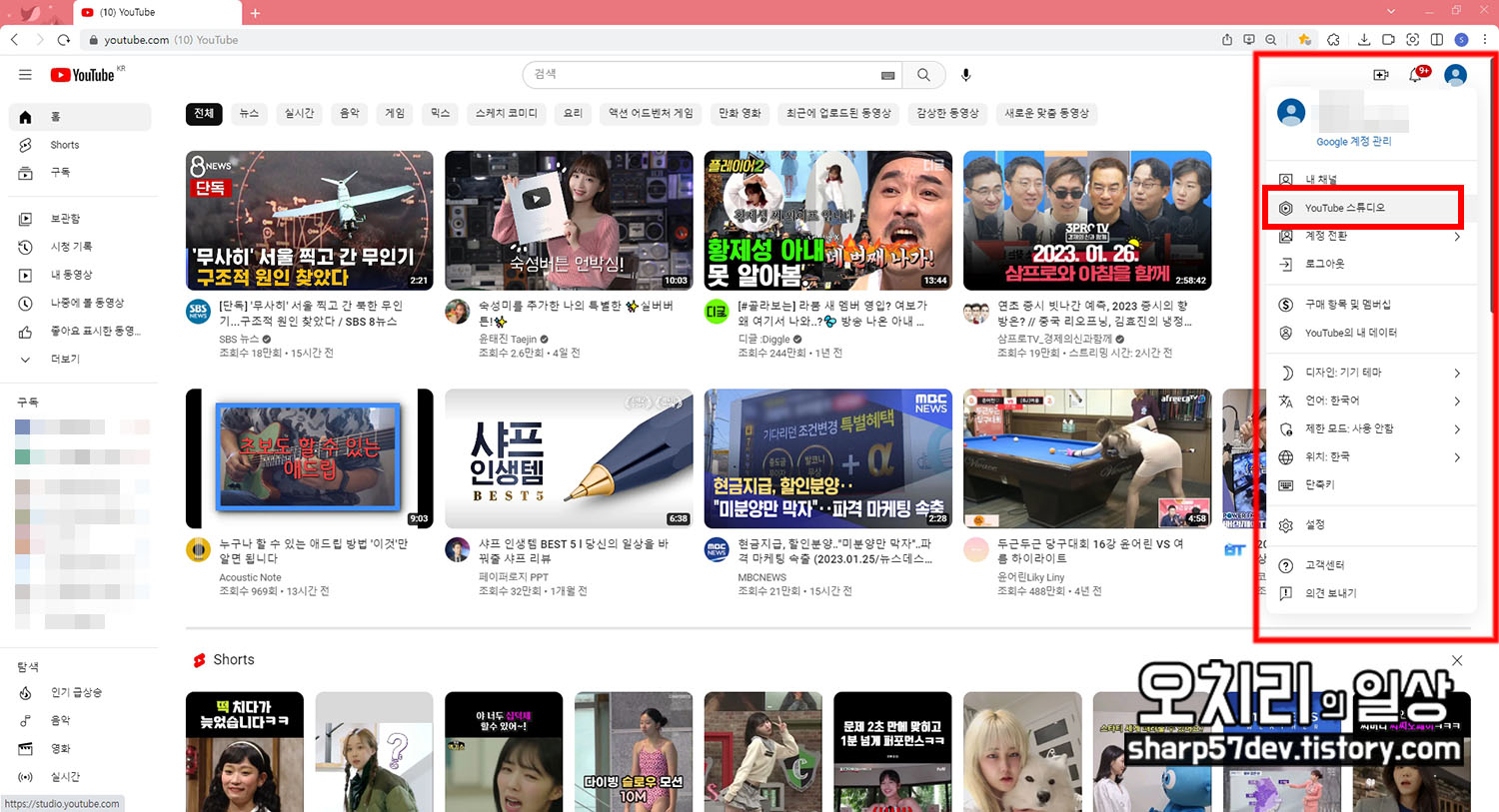The image size is (1499, 812).
Task: Open 단축키 in account menu
Action: pyautogui.click(x=1371, y=484)
